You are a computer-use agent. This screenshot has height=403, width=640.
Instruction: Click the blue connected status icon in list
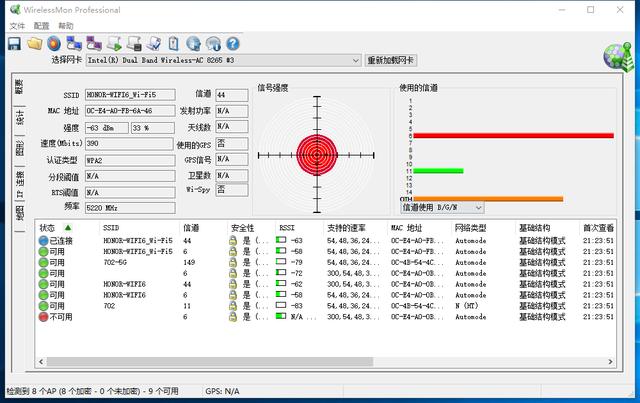click(44, 240)
